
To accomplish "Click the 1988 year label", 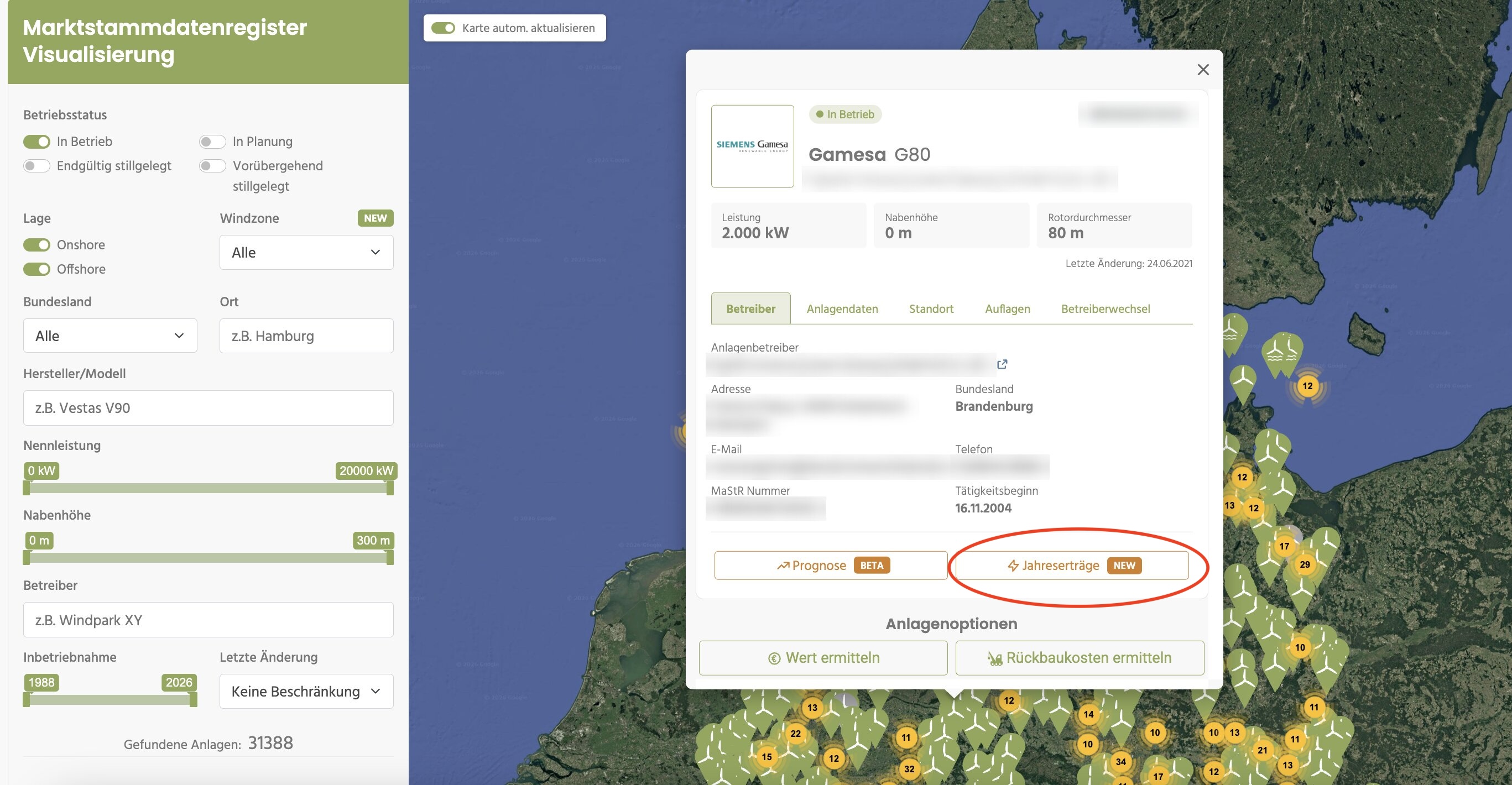I will coord(41,682).
